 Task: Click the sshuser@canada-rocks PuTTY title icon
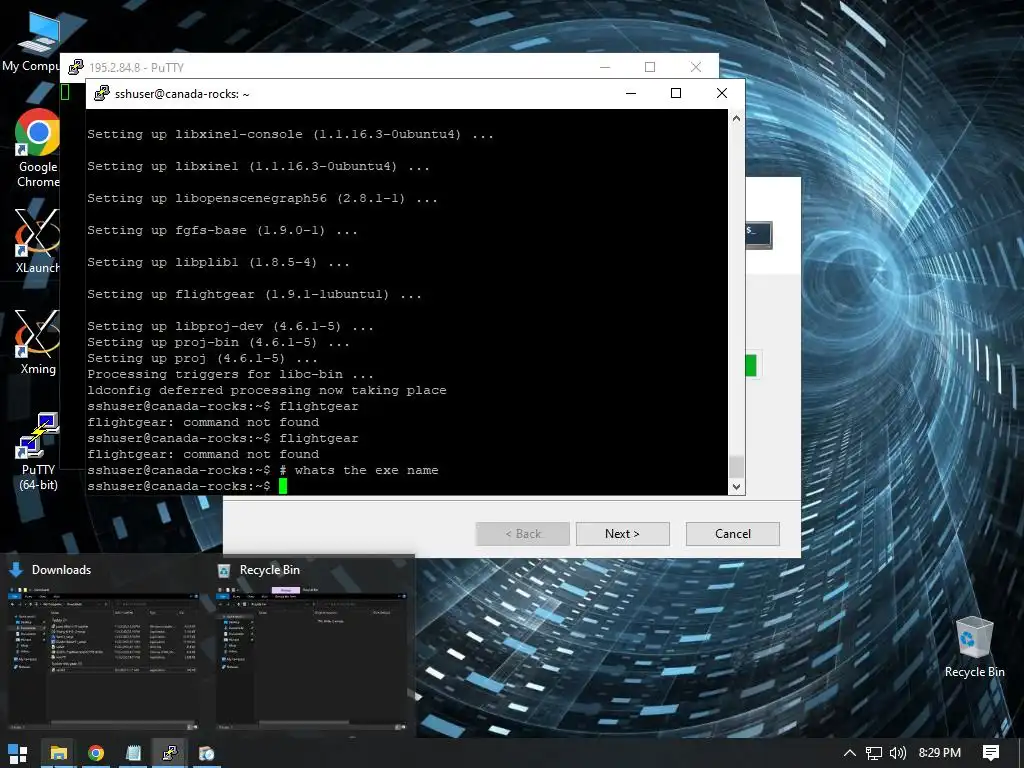(x=101, y=93)
